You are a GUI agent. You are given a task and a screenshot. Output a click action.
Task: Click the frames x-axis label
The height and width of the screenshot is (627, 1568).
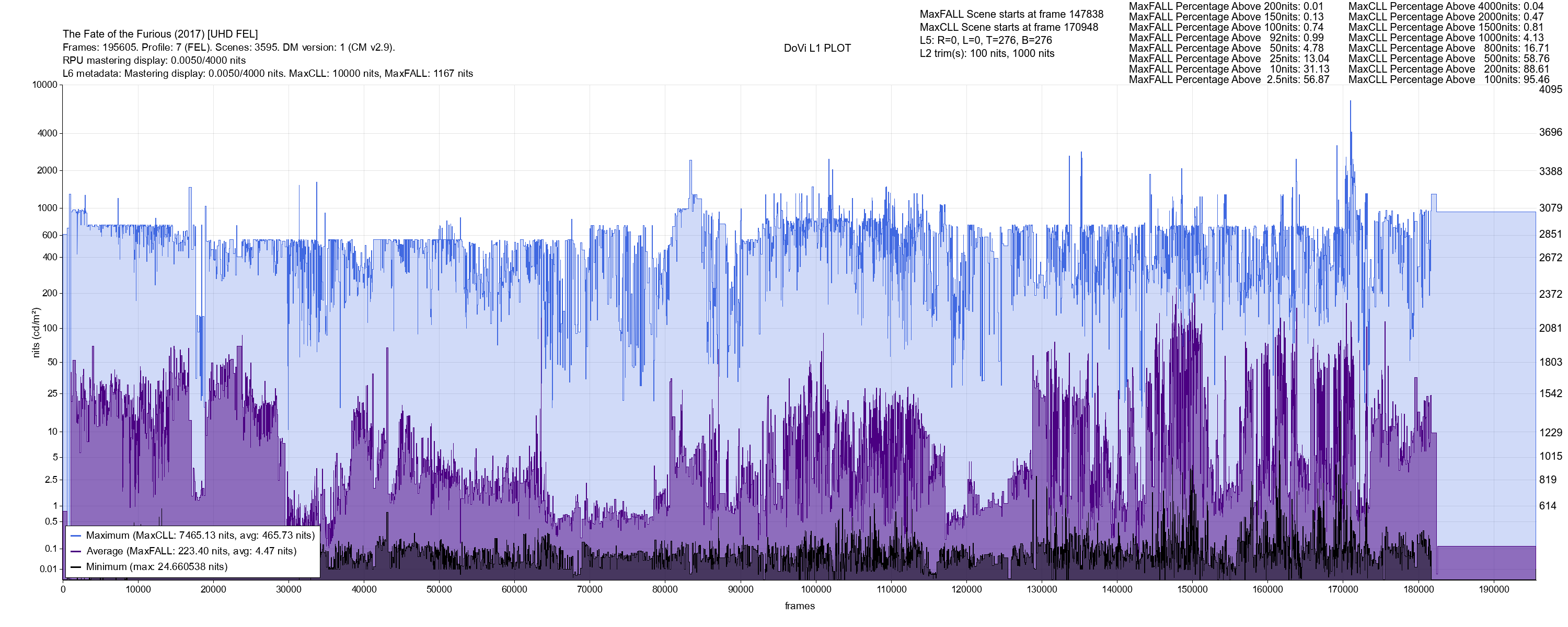pyautogui.click(x=799, y=606)
